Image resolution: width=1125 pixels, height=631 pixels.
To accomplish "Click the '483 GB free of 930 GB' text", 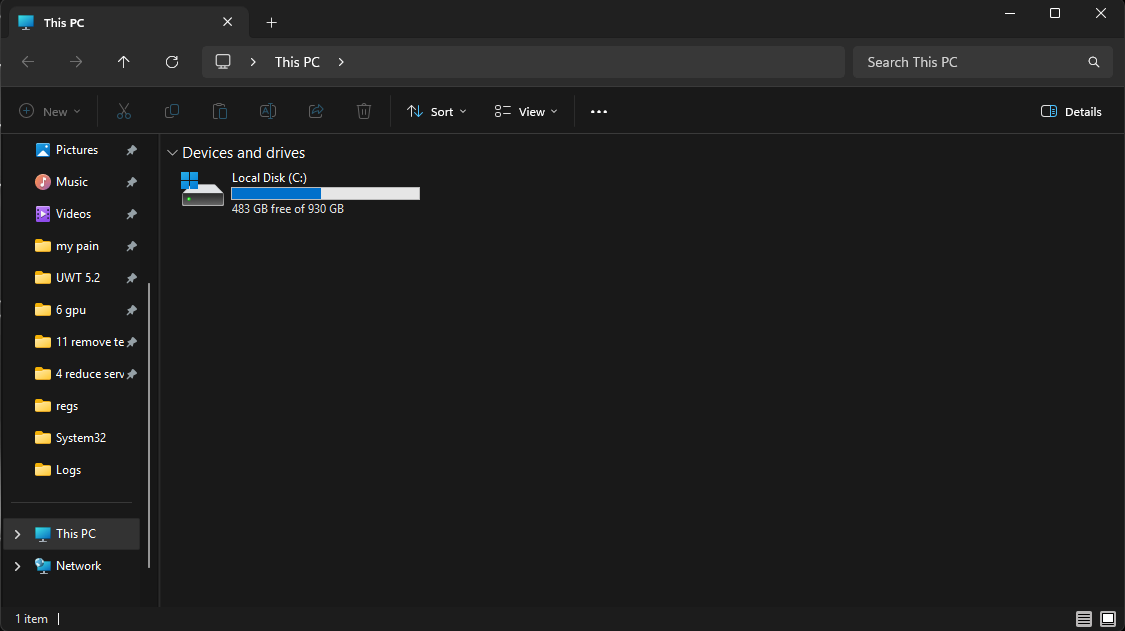I will 288,209.
